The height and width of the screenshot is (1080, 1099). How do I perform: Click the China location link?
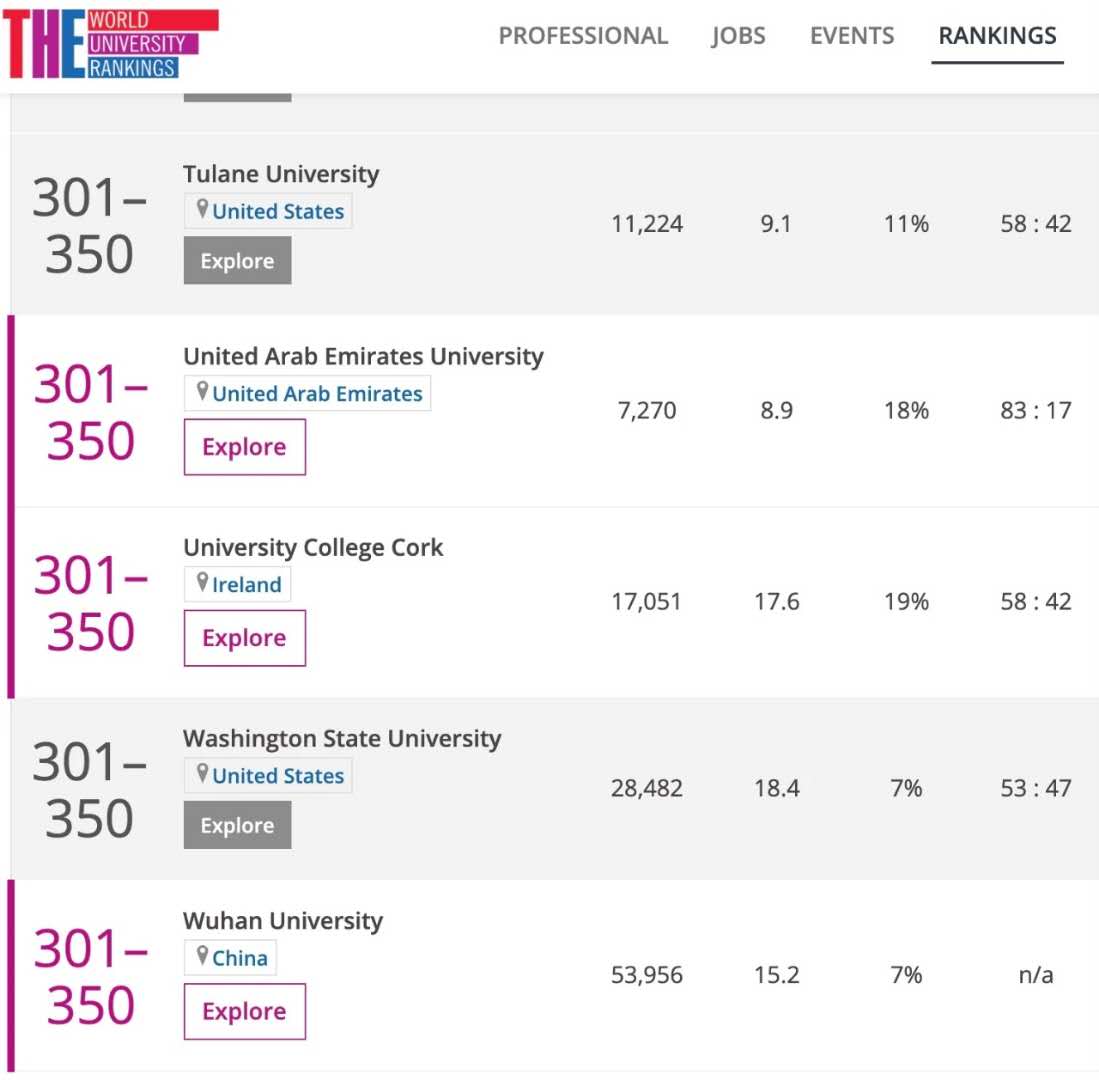[x=239, y=958]
